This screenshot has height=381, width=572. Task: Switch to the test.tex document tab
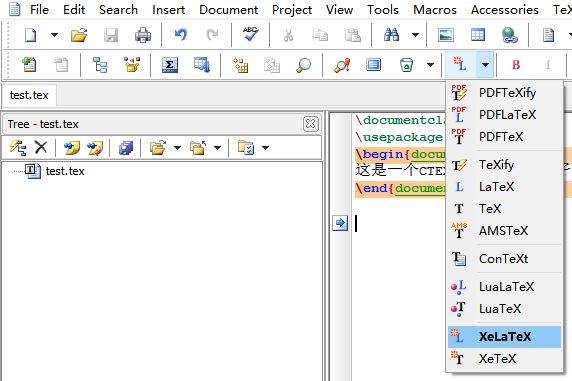point(29,95)
